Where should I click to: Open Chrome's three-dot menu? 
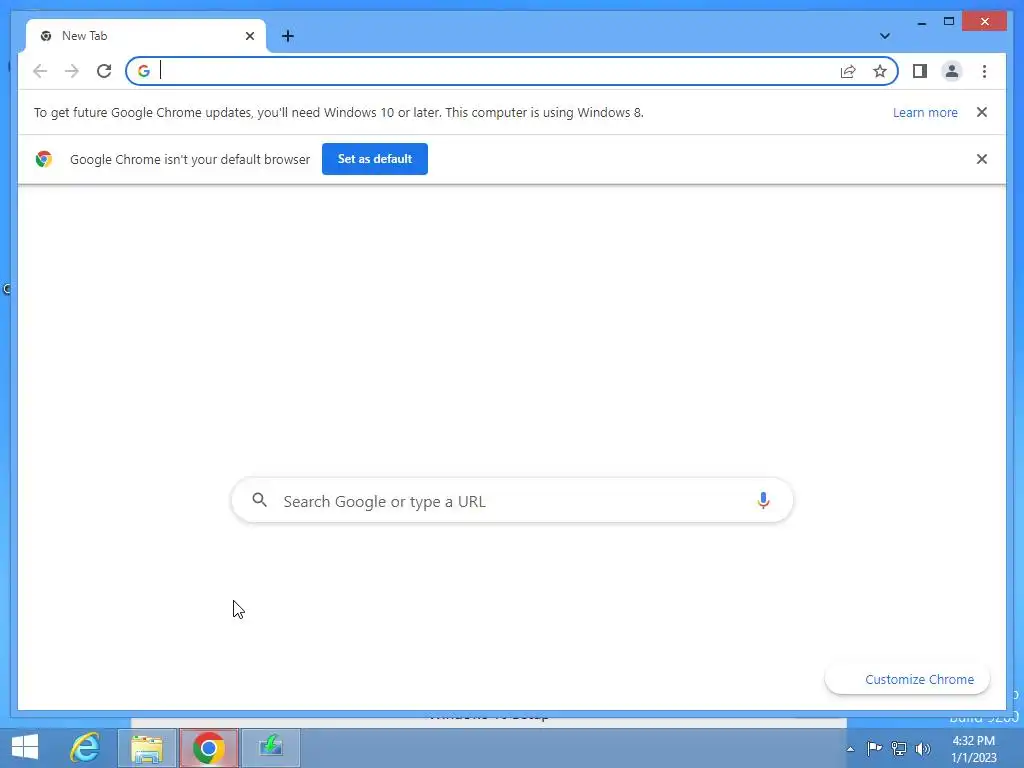click(x=984, y=71)
